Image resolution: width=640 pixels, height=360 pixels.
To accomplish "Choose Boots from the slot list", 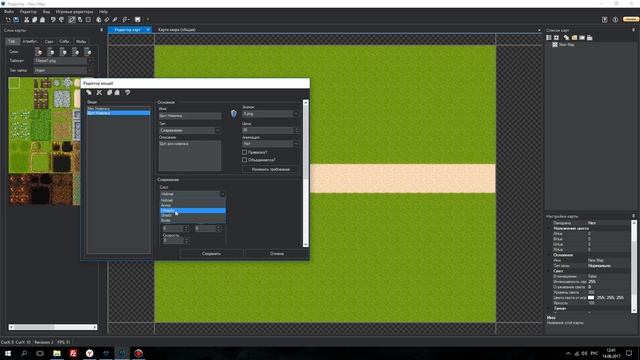I will click(x=193, y=220).
